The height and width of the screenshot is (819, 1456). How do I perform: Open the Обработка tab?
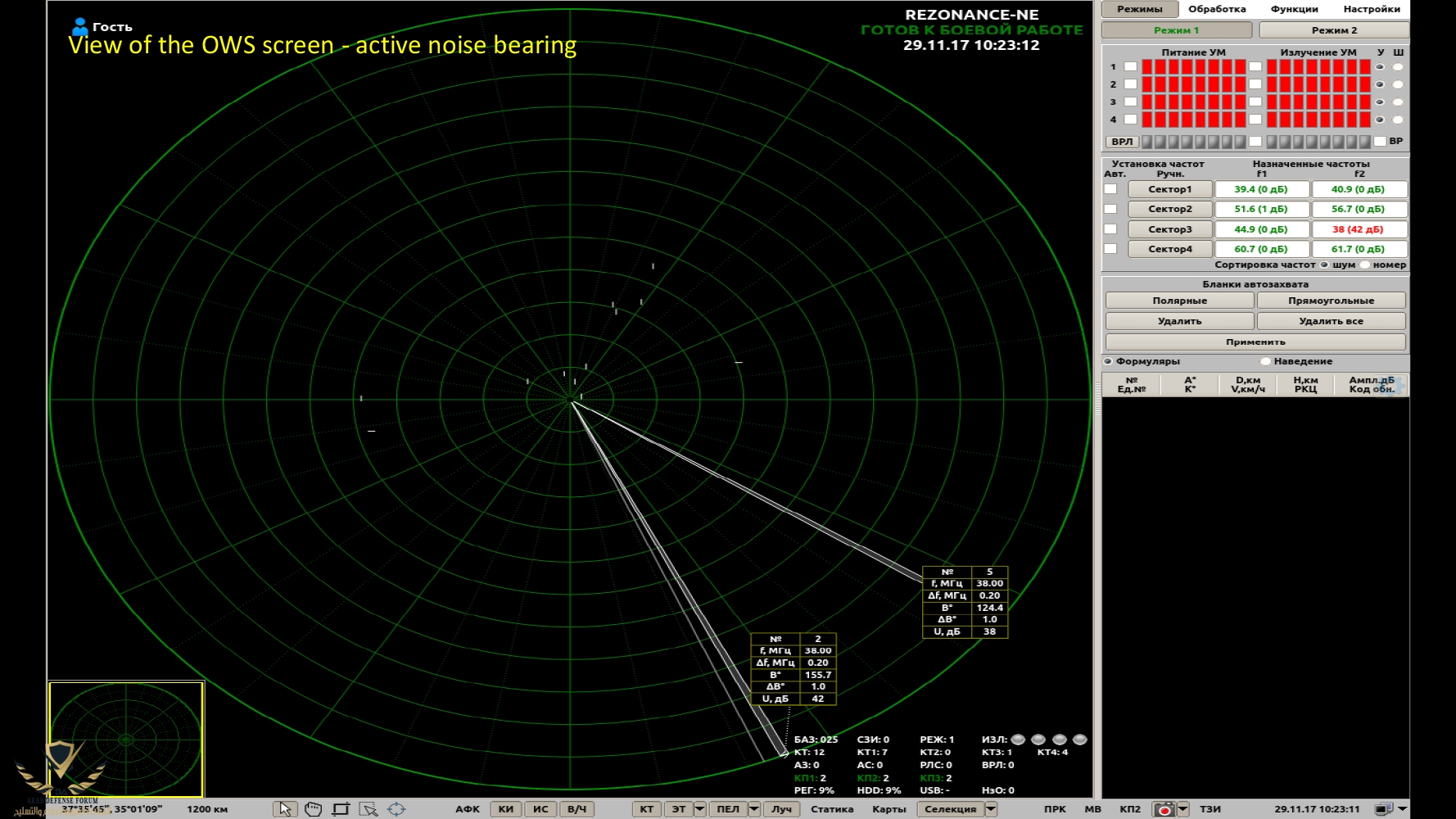click(x=1217, y=9)
